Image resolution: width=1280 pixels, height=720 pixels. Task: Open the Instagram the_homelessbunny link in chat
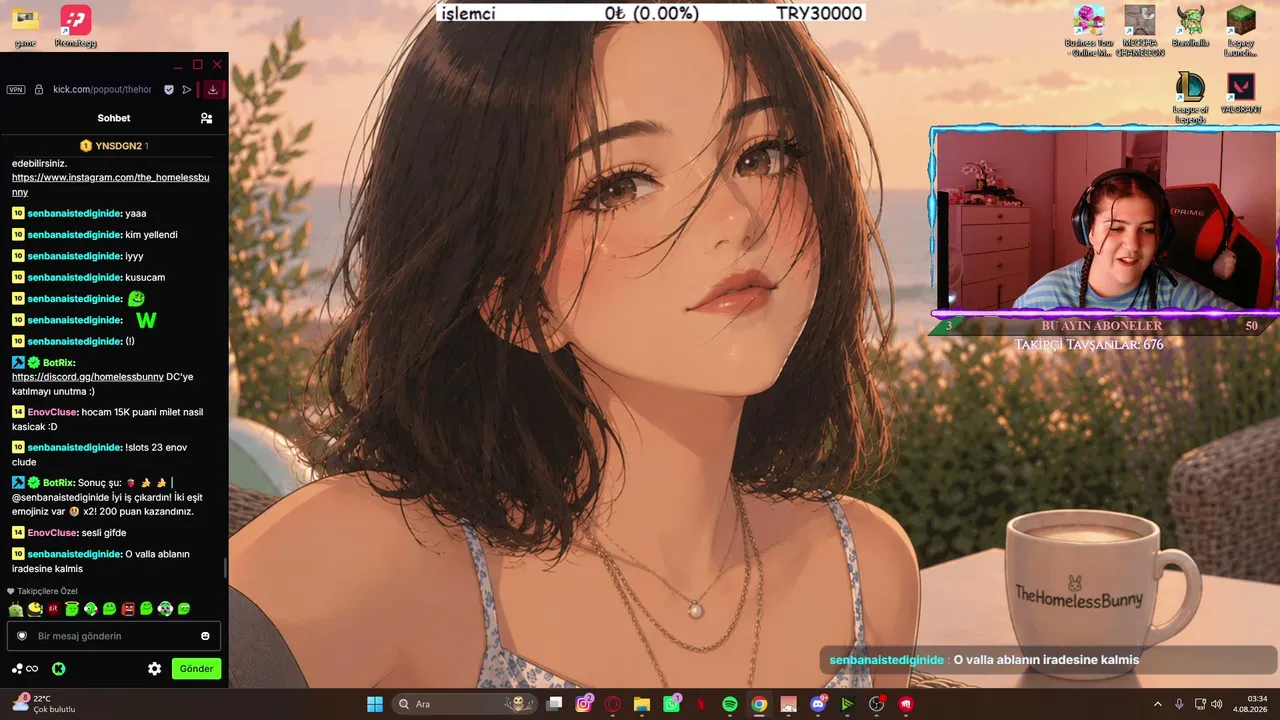click(x=111, y=184)
